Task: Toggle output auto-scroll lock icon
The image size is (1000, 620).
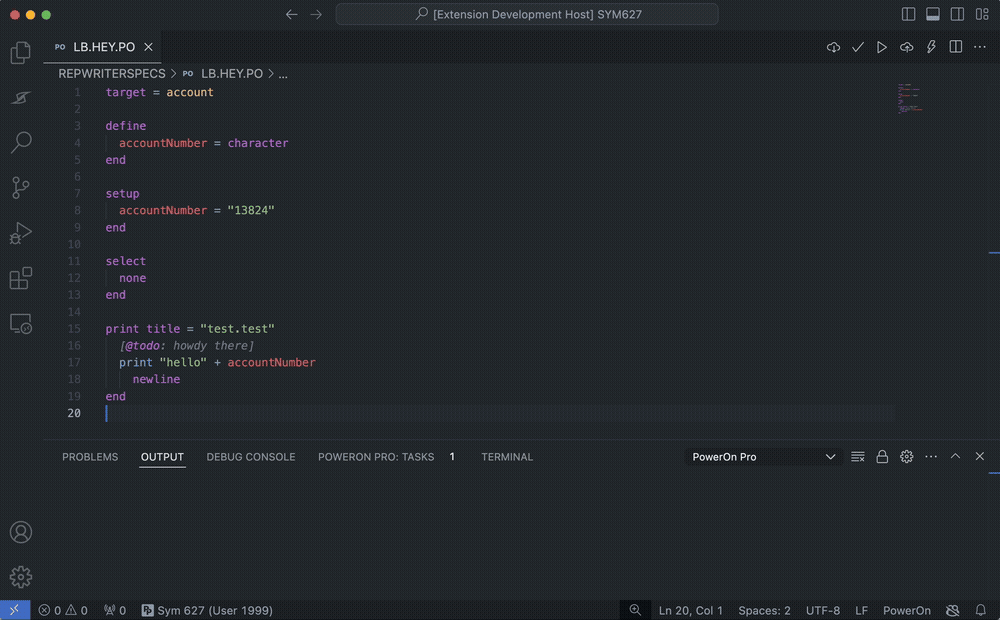Action: click(x=882, y=457)
